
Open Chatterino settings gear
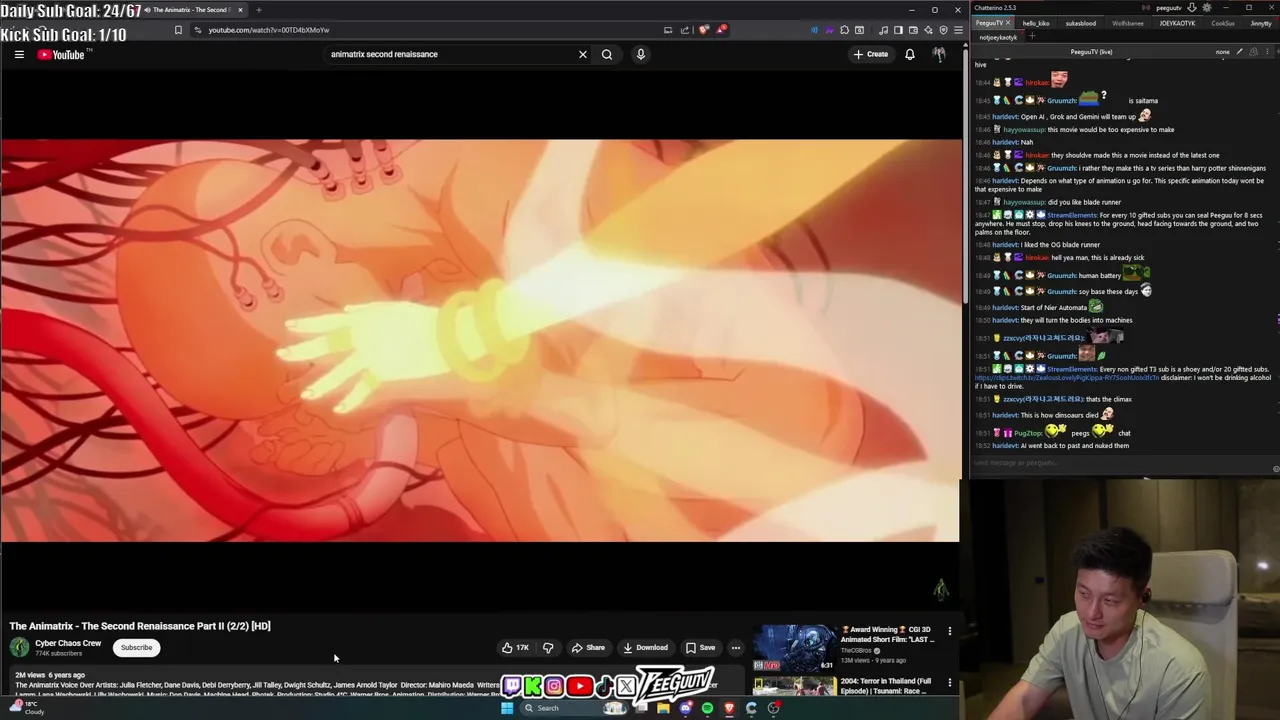coord(1207,8)
